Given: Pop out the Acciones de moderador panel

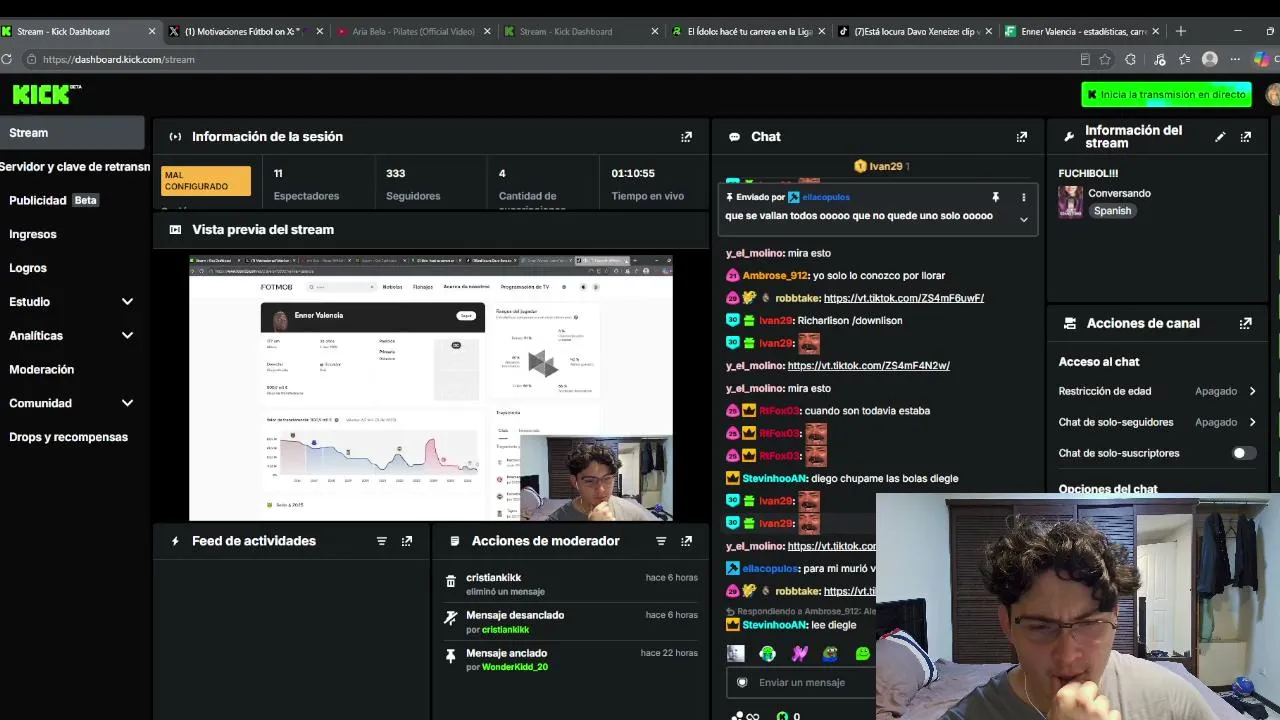Looking at the screenshot, I should (686, 541).
